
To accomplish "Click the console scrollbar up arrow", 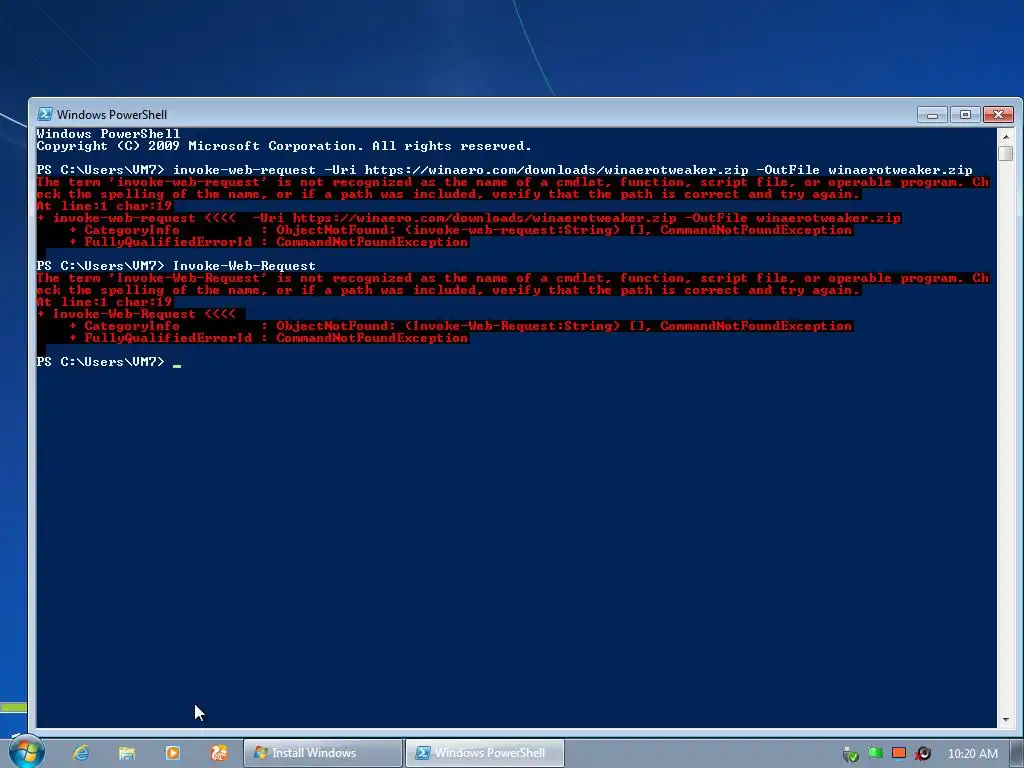I will coord(1006,136).
